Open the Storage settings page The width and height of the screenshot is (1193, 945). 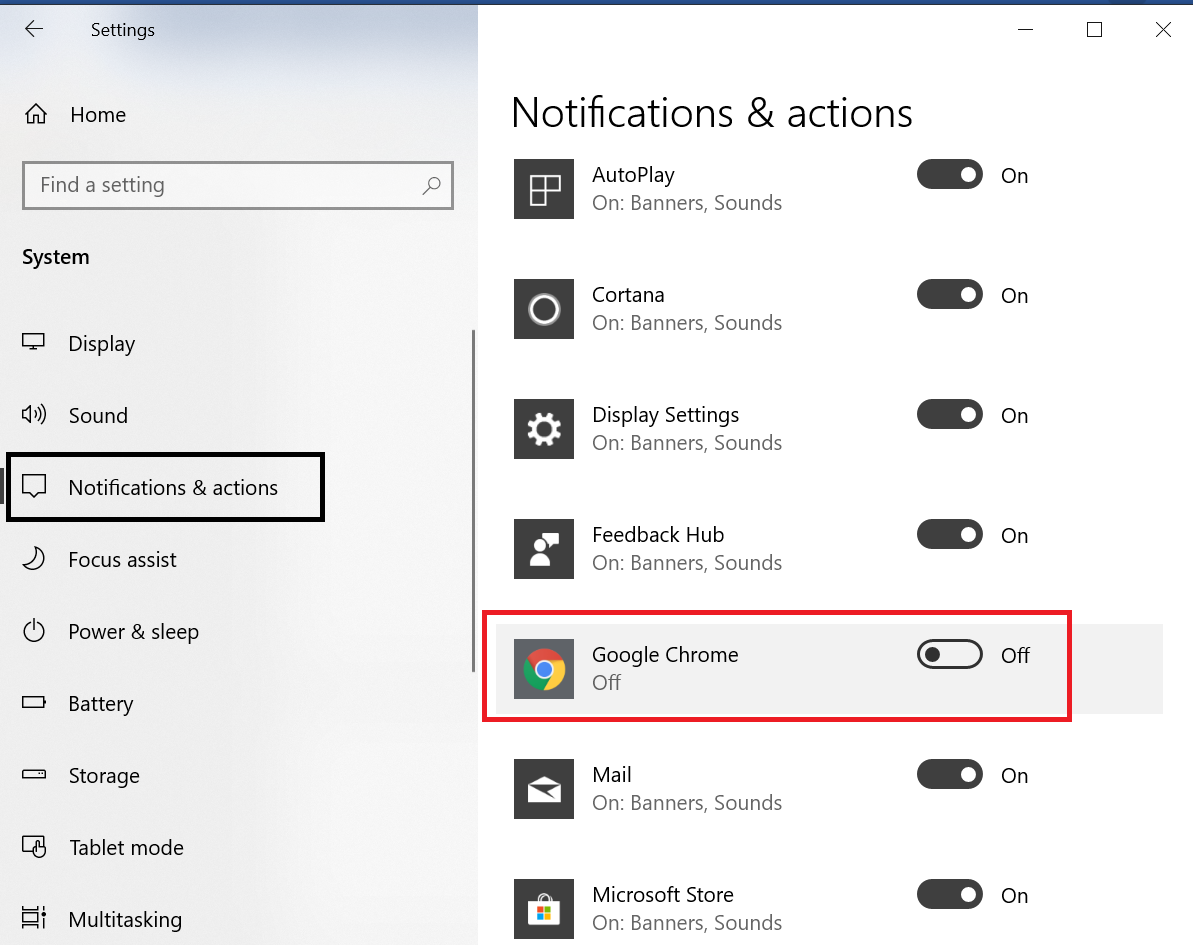[103, 776]
